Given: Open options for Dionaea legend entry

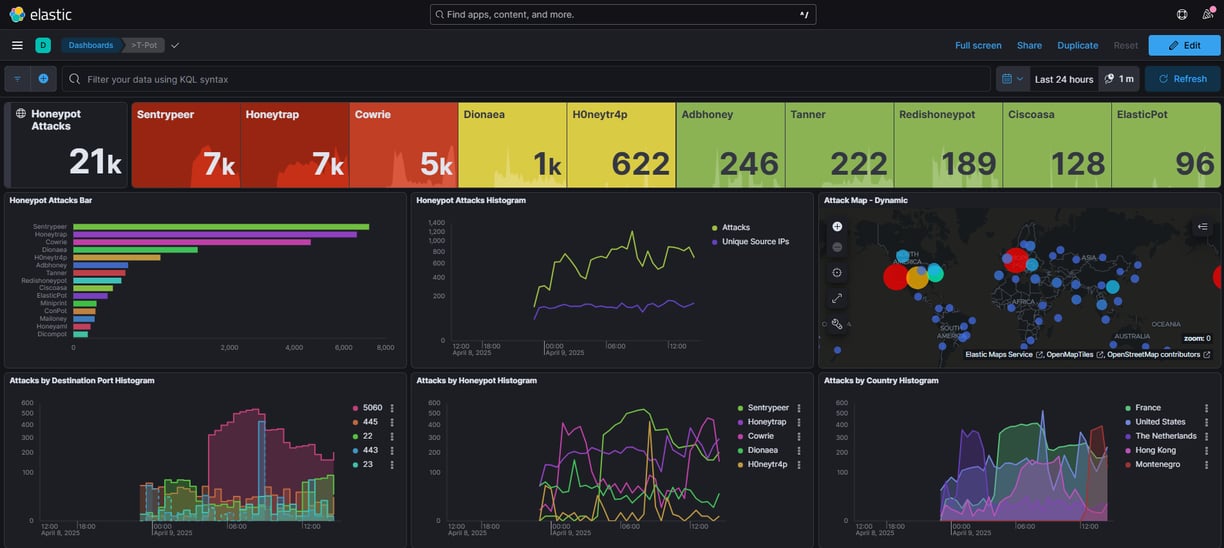Looking at the screenshot, I should 799,450.
